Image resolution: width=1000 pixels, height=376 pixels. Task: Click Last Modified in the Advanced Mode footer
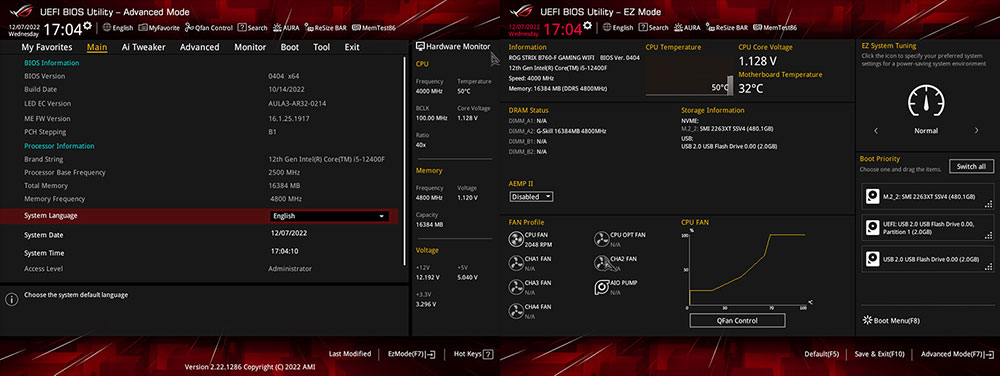coord(349,354)
